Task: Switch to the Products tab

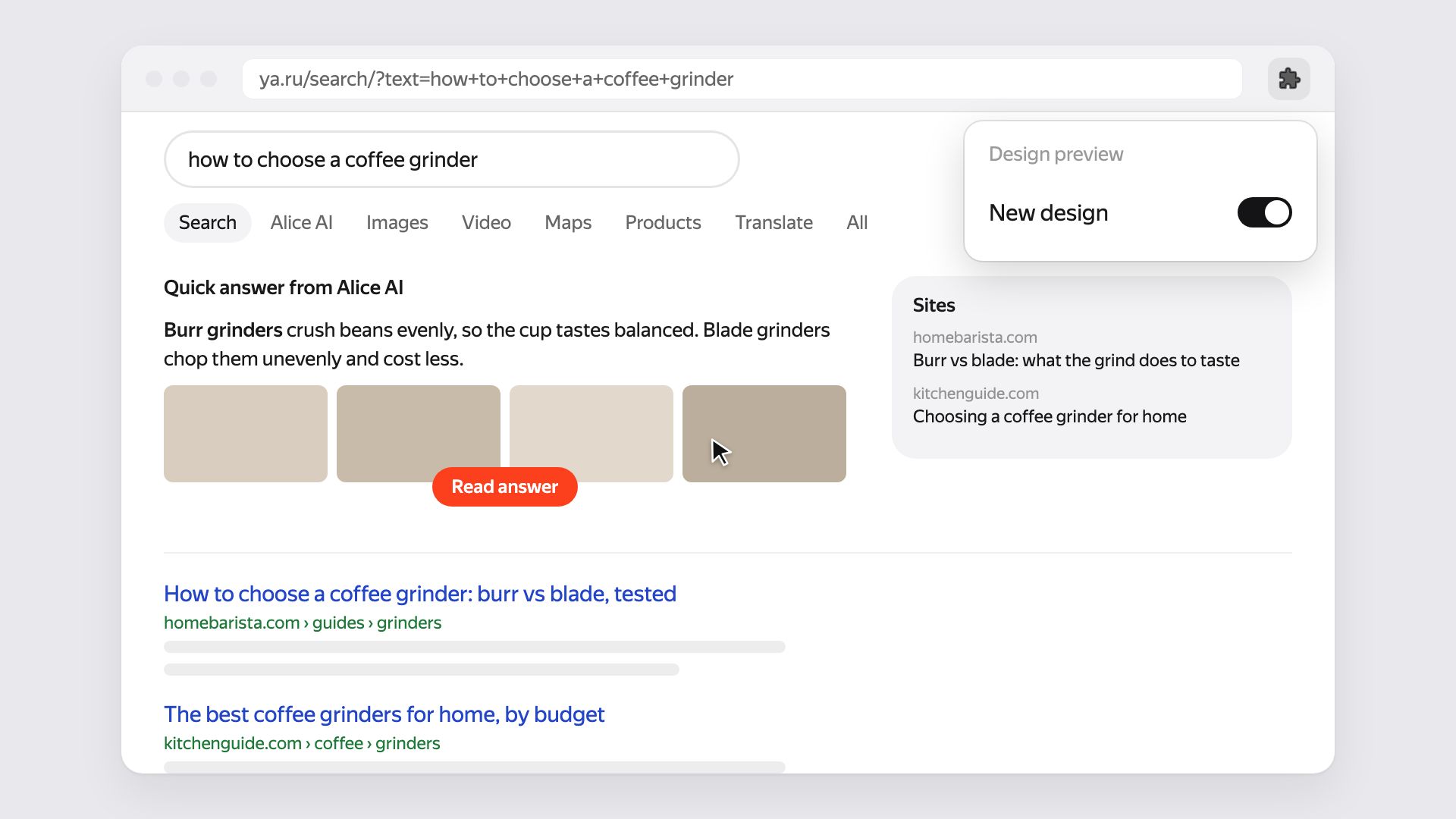Action: point(663,222)
